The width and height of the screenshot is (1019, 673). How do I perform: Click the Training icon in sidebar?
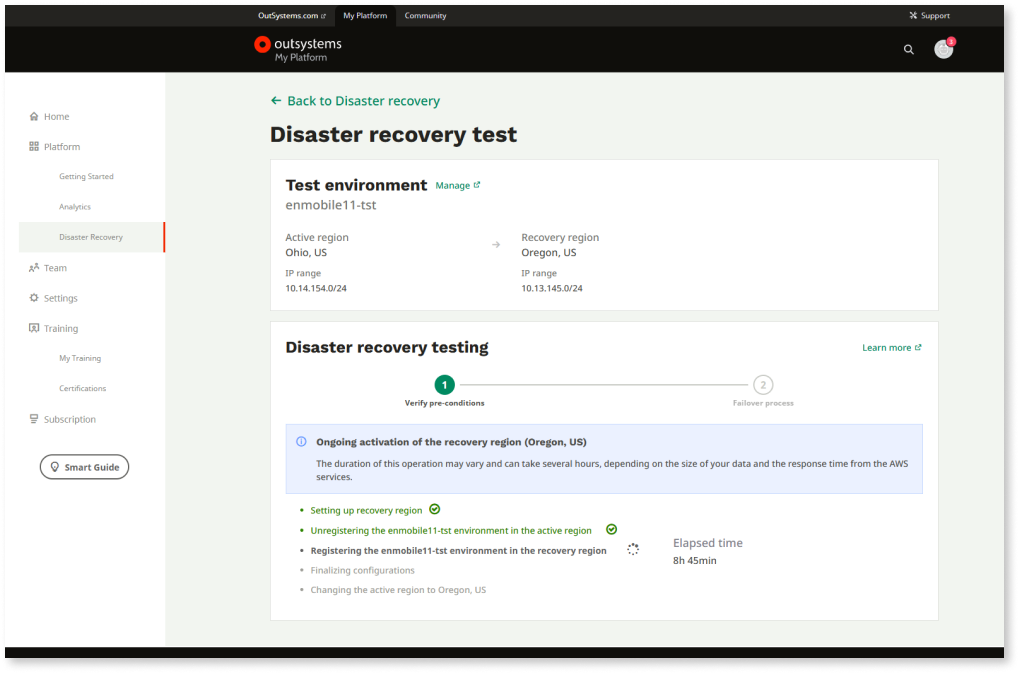click(x=34, y=328)
